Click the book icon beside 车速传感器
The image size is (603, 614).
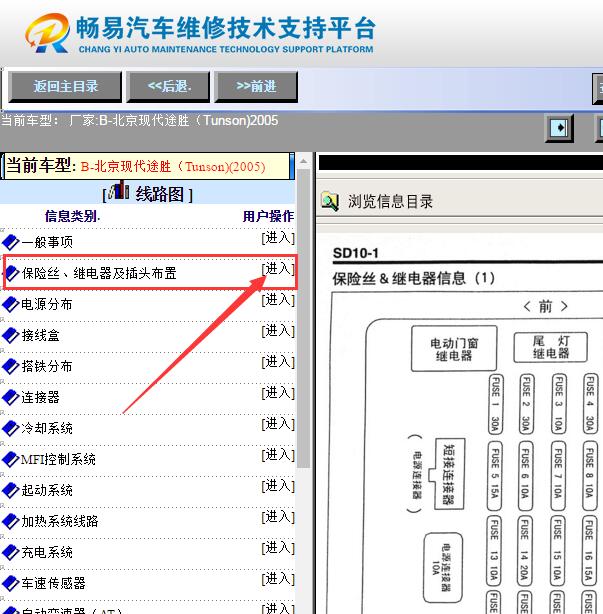[x=11, y=583]
